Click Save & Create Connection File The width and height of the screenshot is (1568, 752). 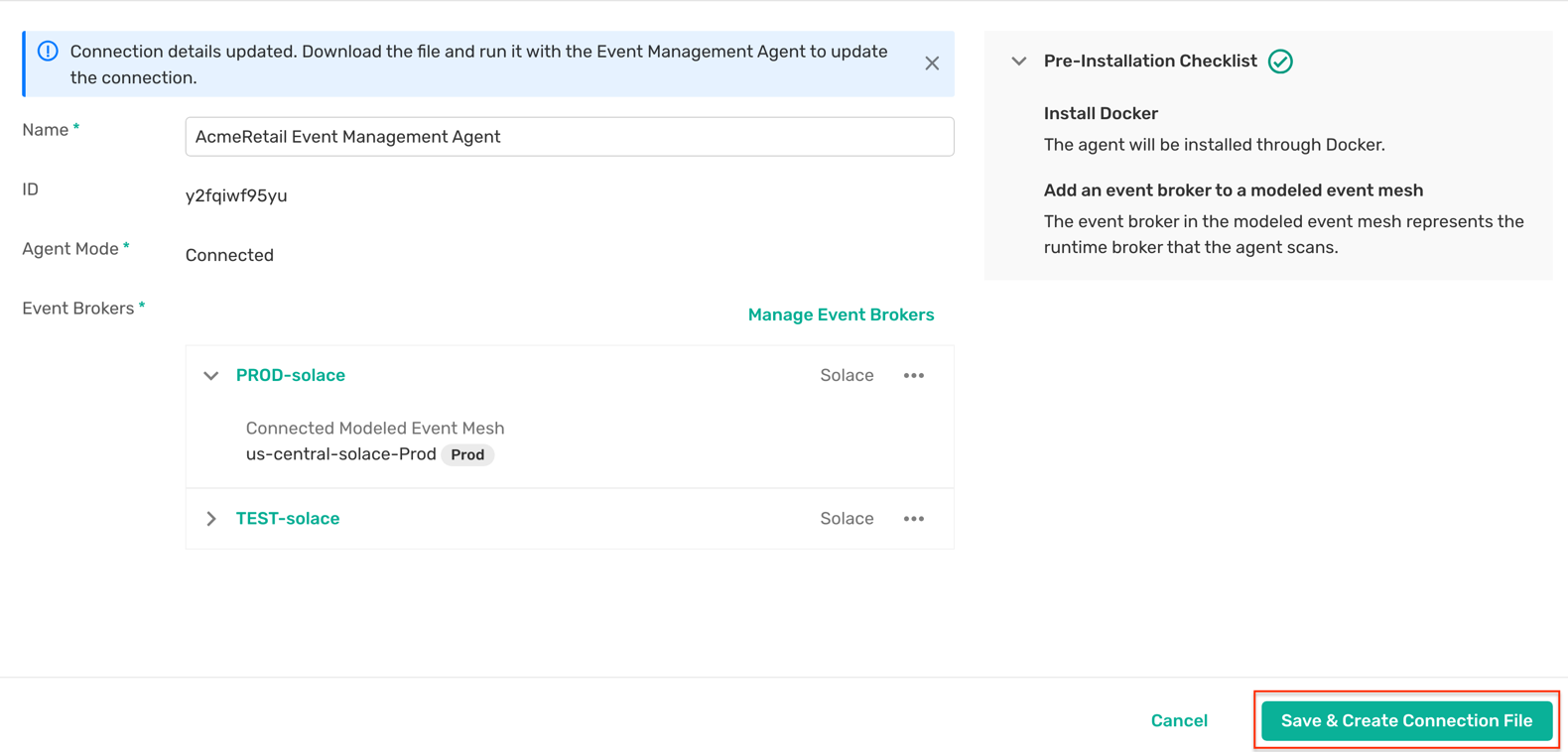1405,721
